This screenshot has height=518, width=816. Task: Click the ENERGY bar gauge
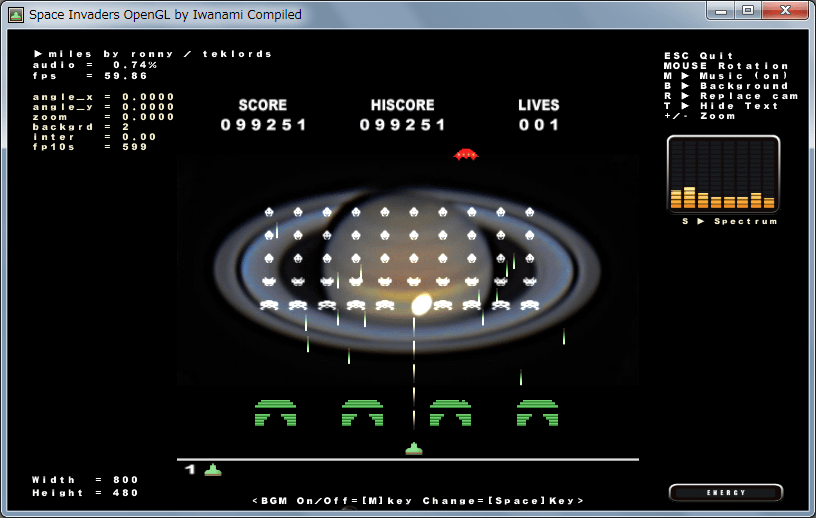725,492
